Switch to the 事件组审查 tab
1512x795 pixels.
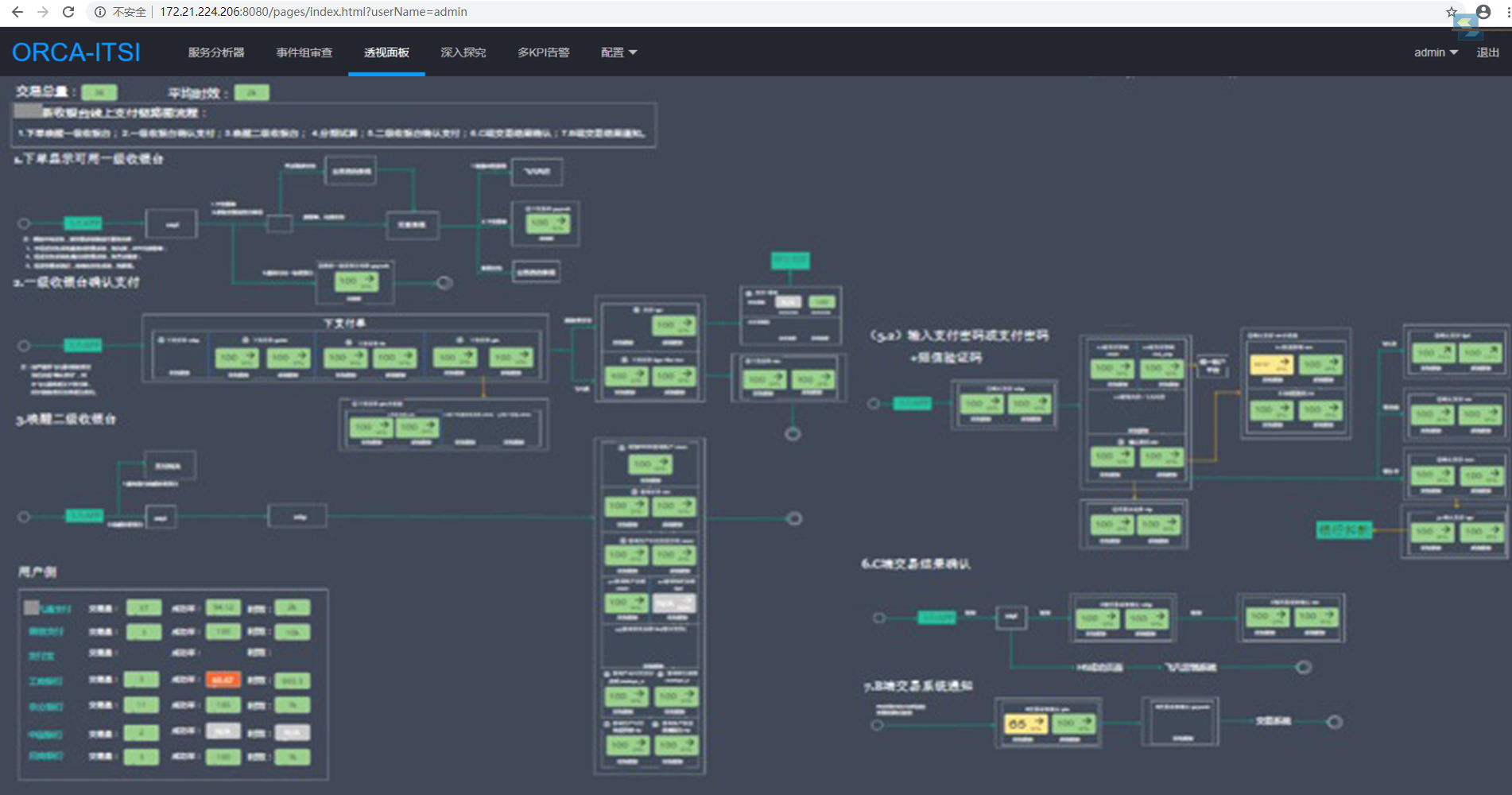coord(304,52)
